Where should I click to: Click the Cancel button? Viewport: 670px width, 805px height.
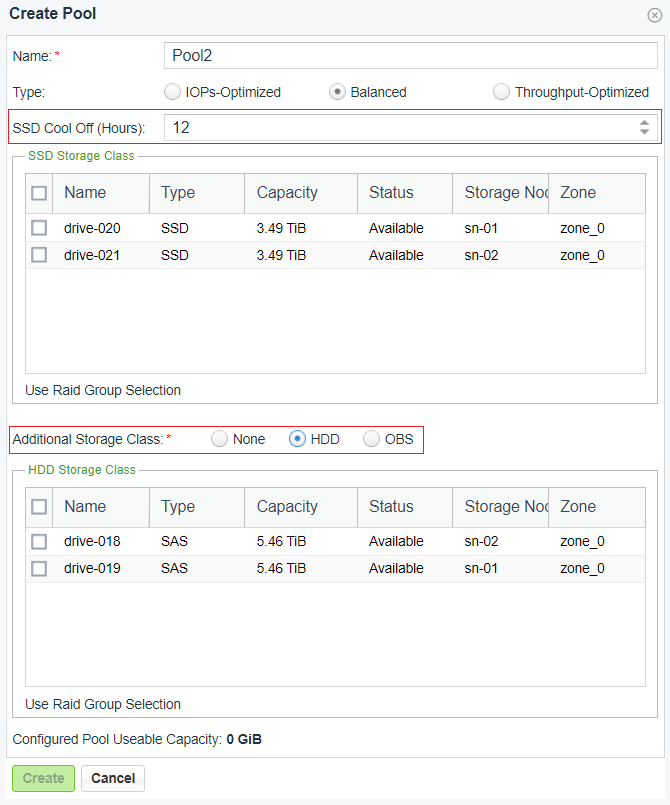click(x=113, y=778)
